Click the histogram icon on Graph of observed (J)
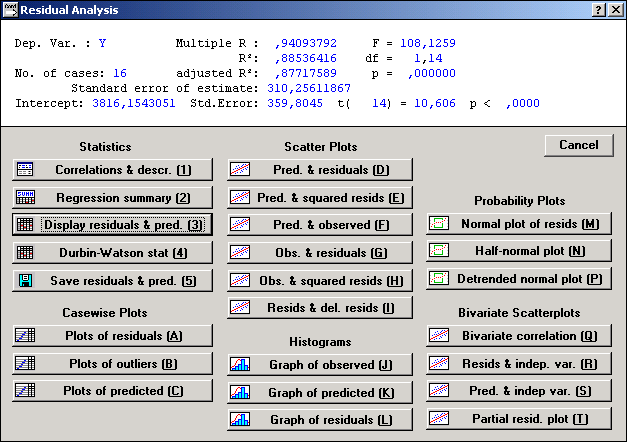This screenshot has height=442, width=627. [x=240, y=364]
